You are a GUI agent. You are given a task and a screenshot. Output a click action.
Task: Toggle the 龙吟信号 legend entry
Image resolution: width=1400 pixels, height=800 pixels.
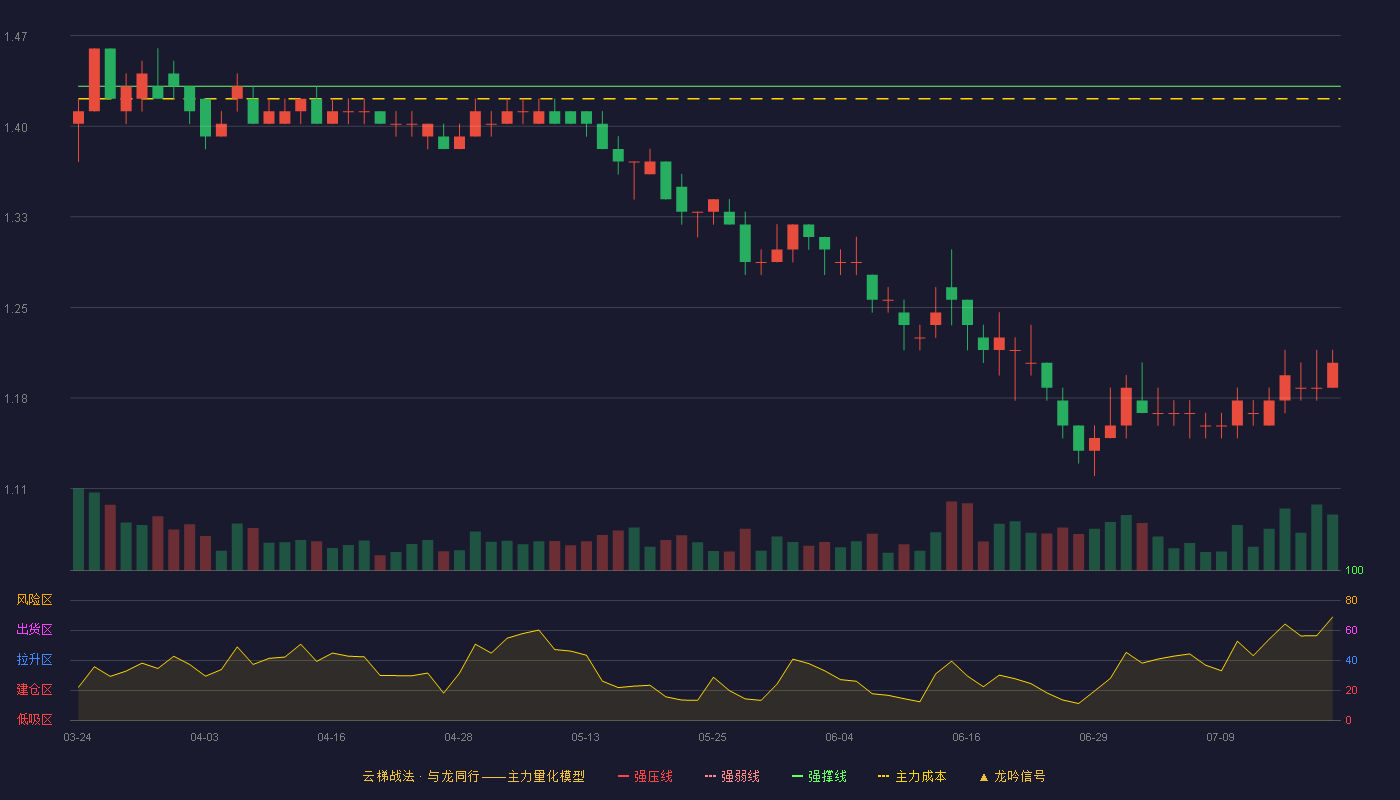pyautogui.click(x=1011, y=776)
